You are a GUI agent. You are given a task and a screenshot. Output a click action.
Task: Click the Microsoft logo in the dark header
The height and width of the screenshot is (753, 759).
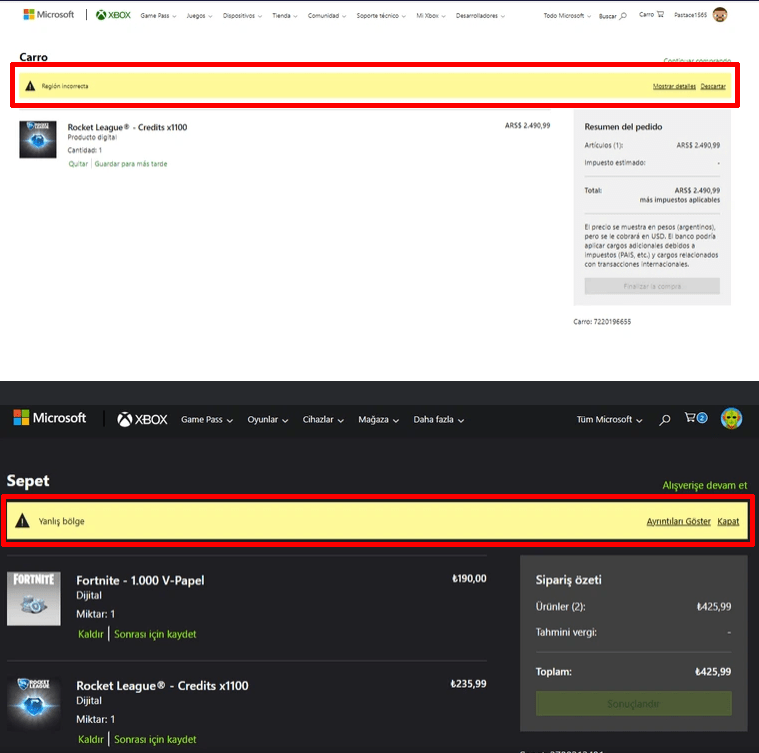tap(50, 418)
